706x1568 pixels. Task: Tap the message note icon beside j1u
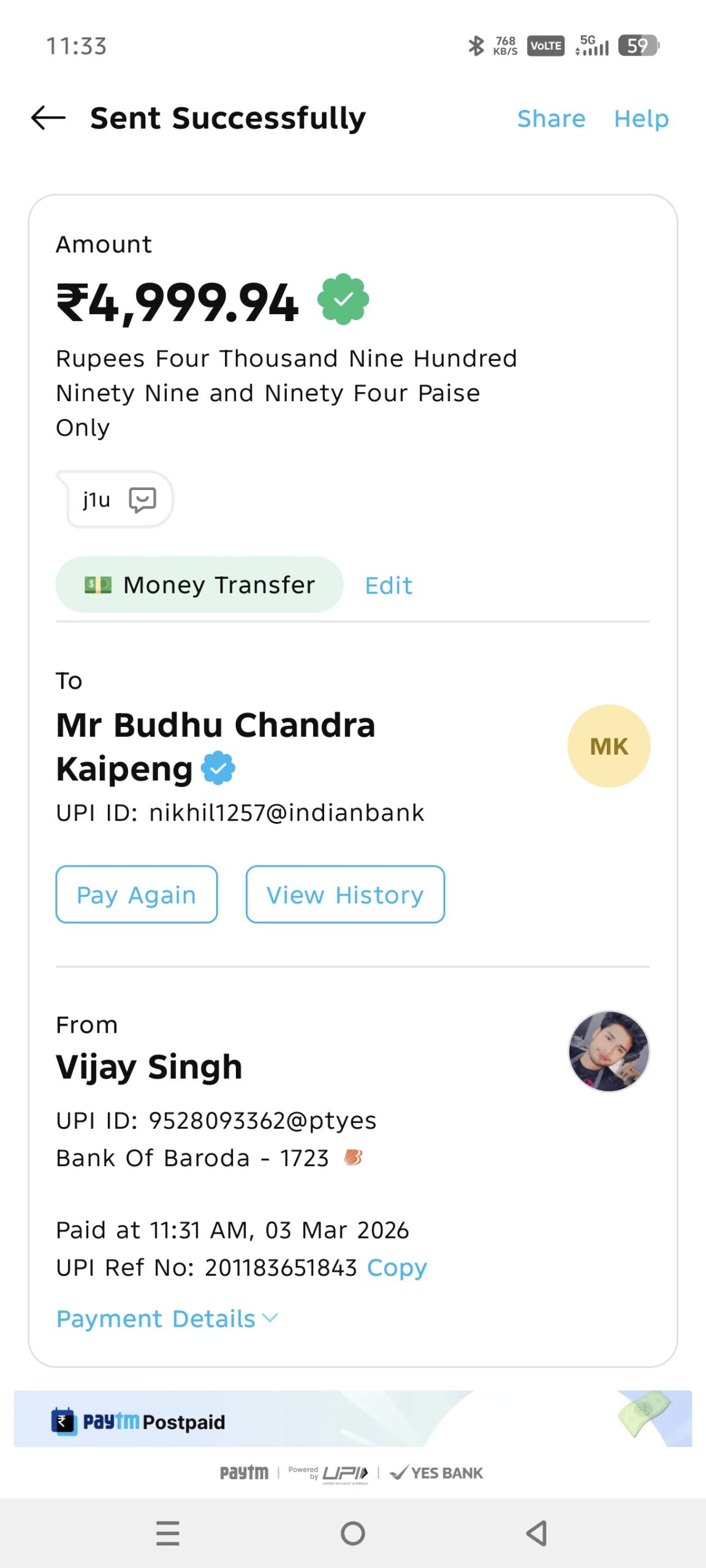point(142,500)
